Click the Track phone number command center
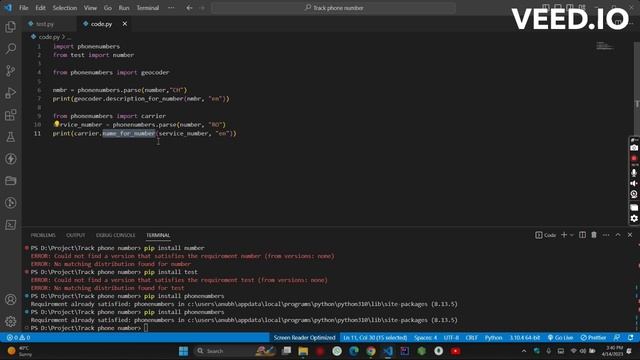 (333, 8)
